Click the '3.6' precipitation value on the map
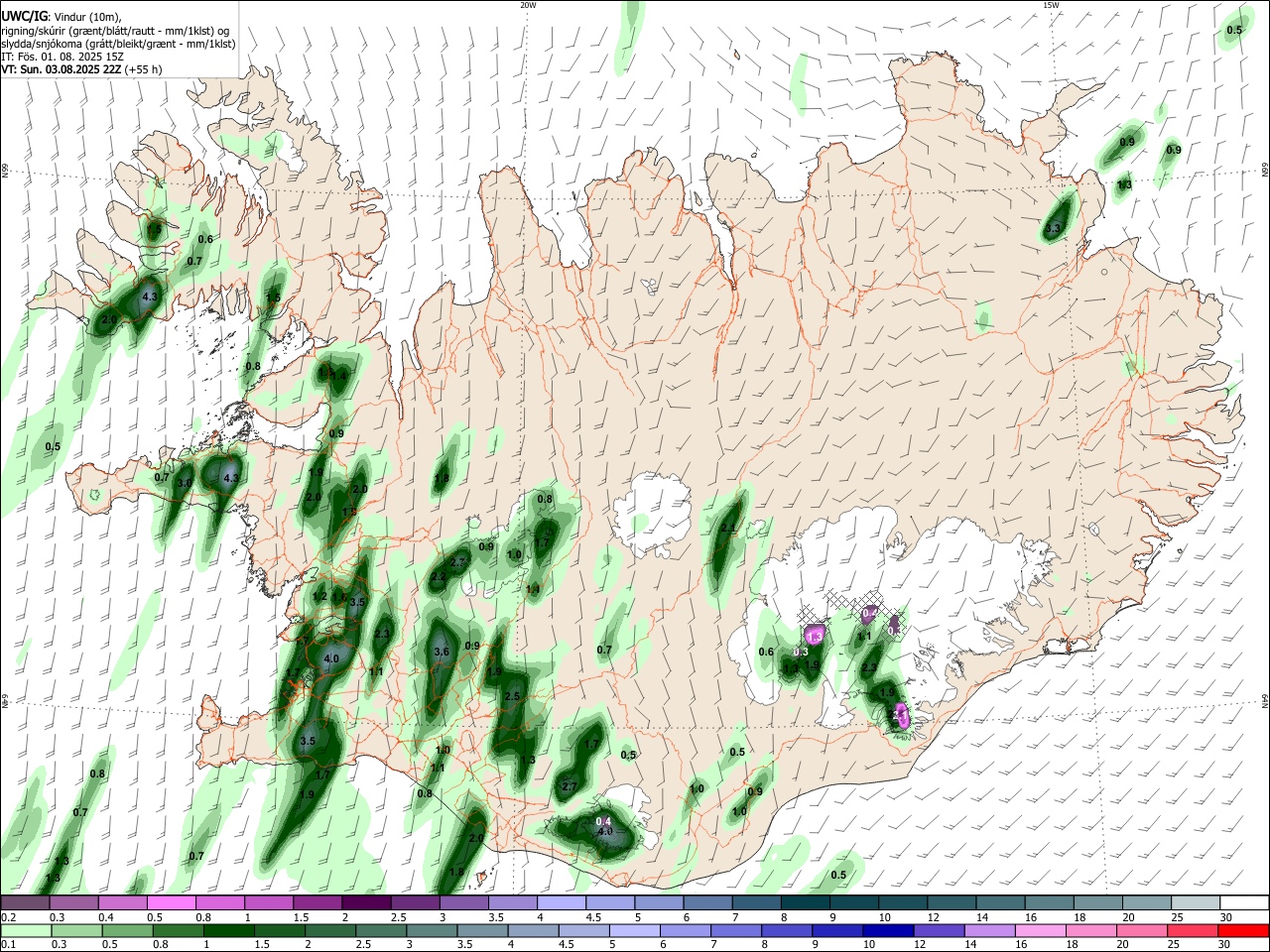 (443, 652)
